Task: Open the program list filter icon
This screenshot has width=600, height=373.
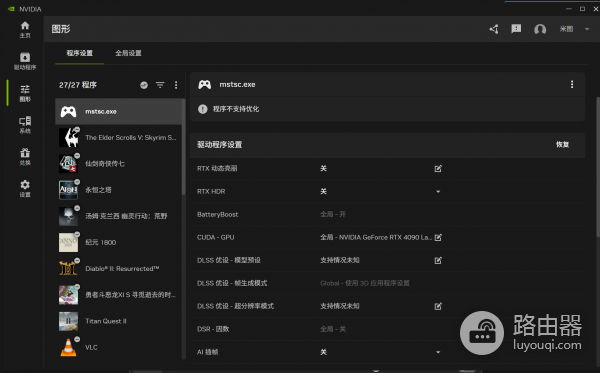Action: pos(160,85)
